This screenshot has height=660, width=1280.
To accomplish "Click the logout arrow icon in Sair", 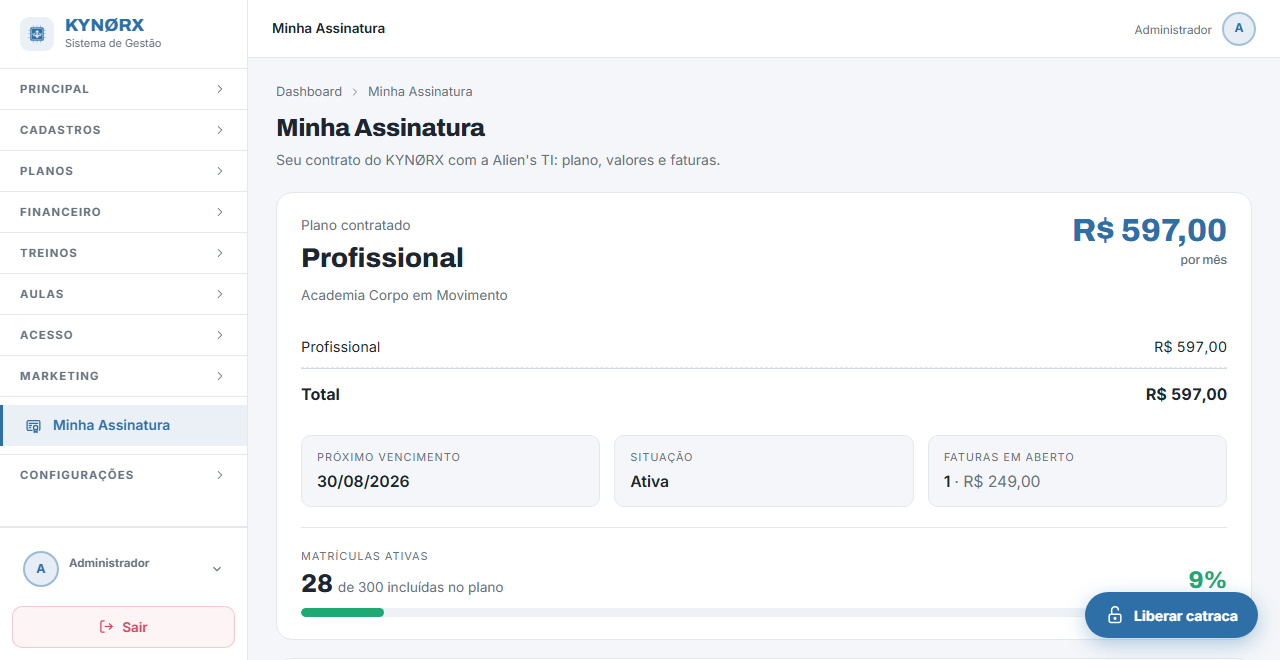I will (x=107, y=627).
